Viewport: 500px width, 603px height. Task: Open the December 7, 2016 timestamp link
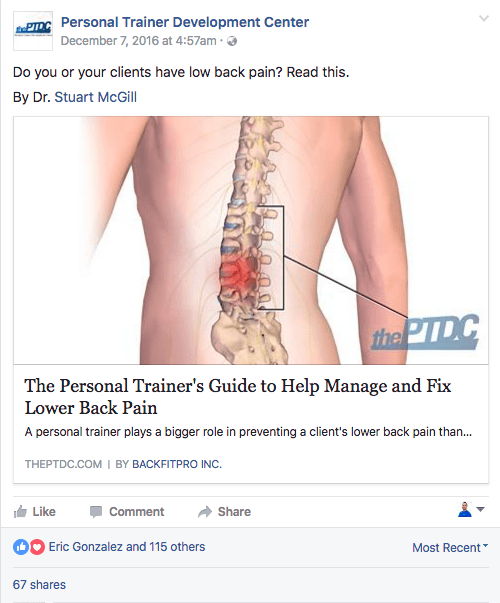[138, 41]
